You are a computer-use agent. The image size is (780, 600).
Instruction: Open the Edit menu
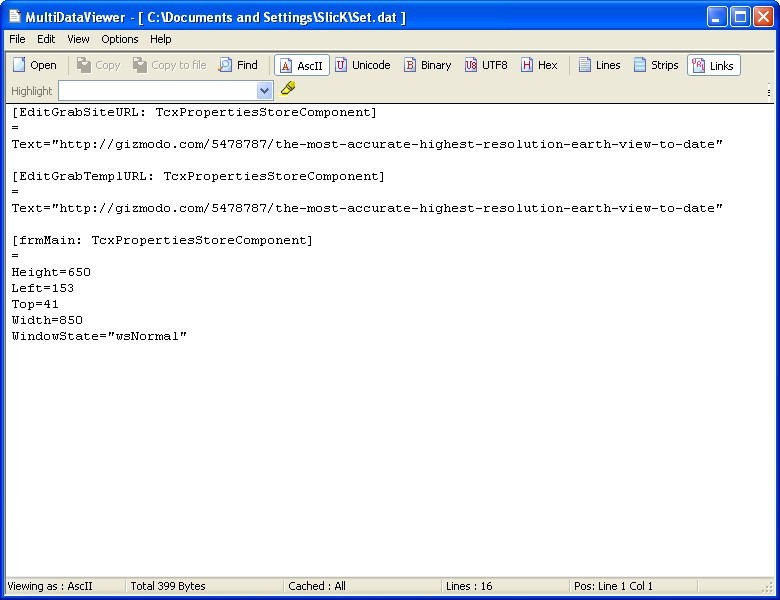46,39
